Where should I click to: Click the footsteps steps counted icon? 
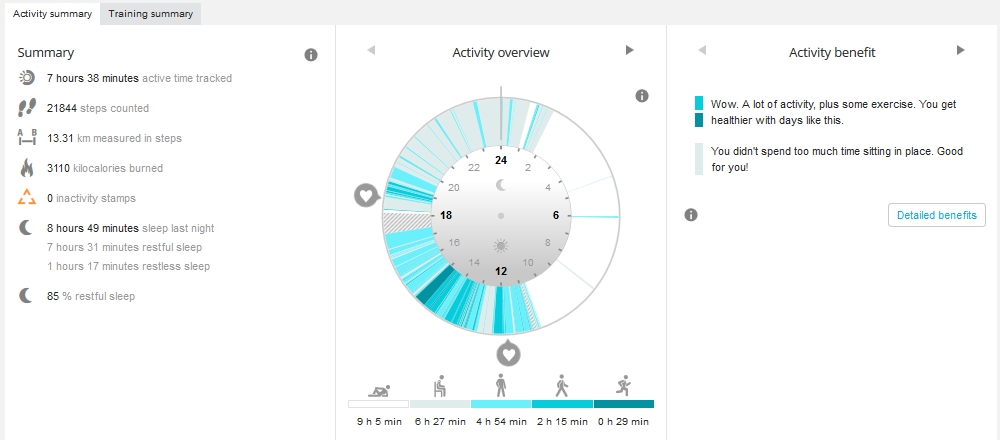(27, 108)
